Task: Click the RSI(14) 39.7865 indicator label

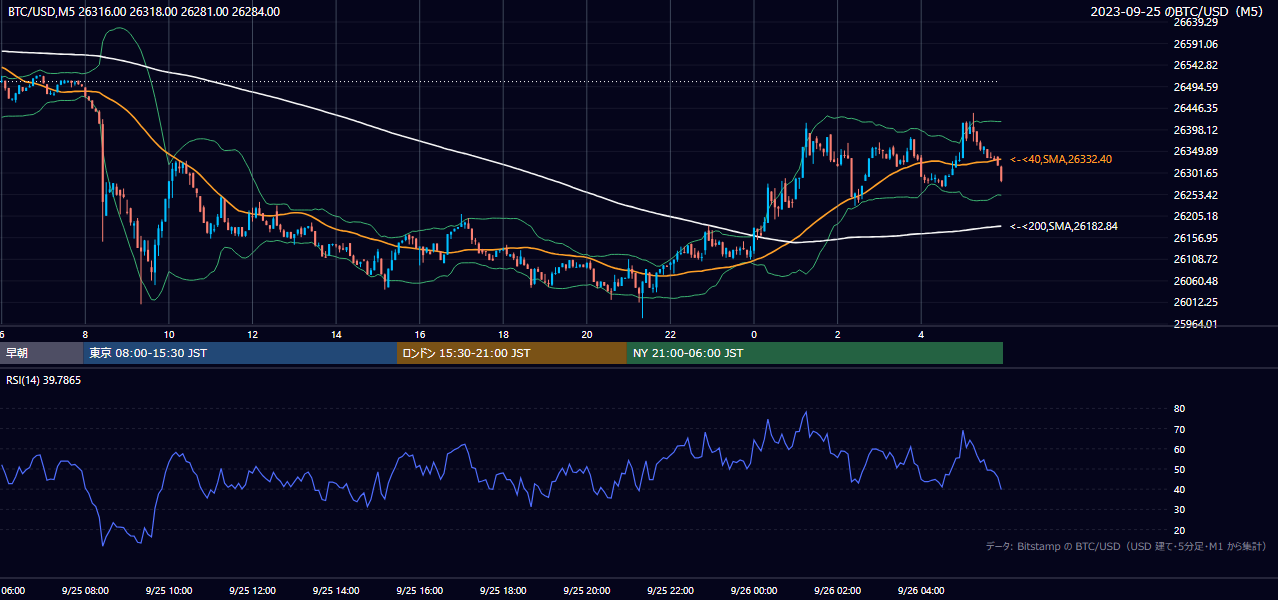Action: coord(44,380)
